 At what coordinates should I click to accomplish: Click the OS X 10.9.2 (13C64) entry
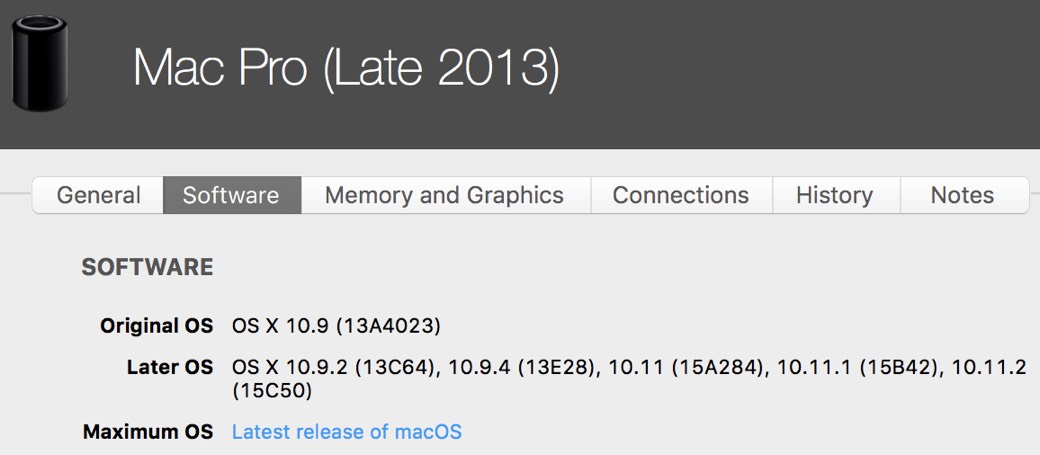click(336, 367)
